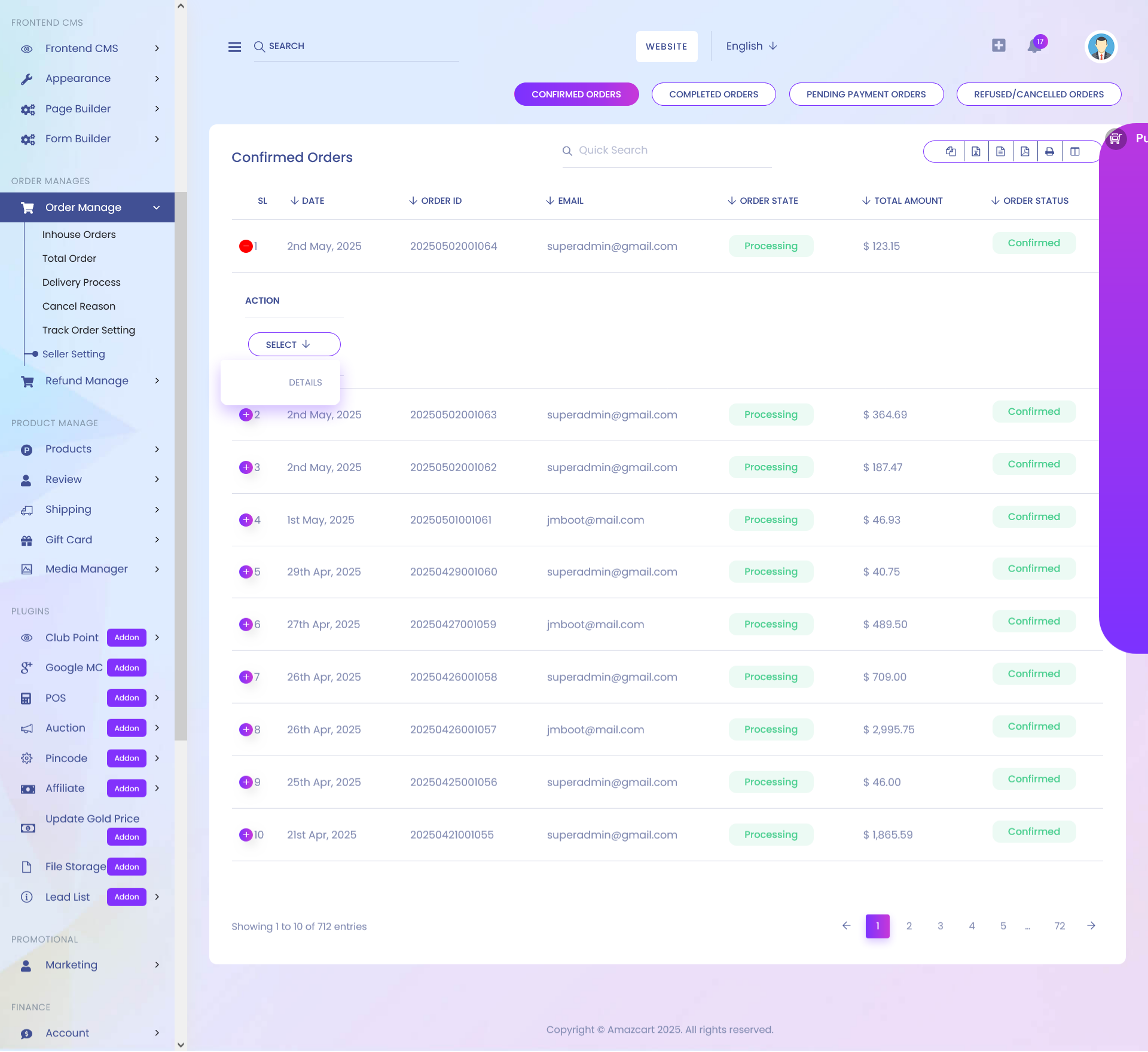Click the copy table export icon

coord(951,152)
